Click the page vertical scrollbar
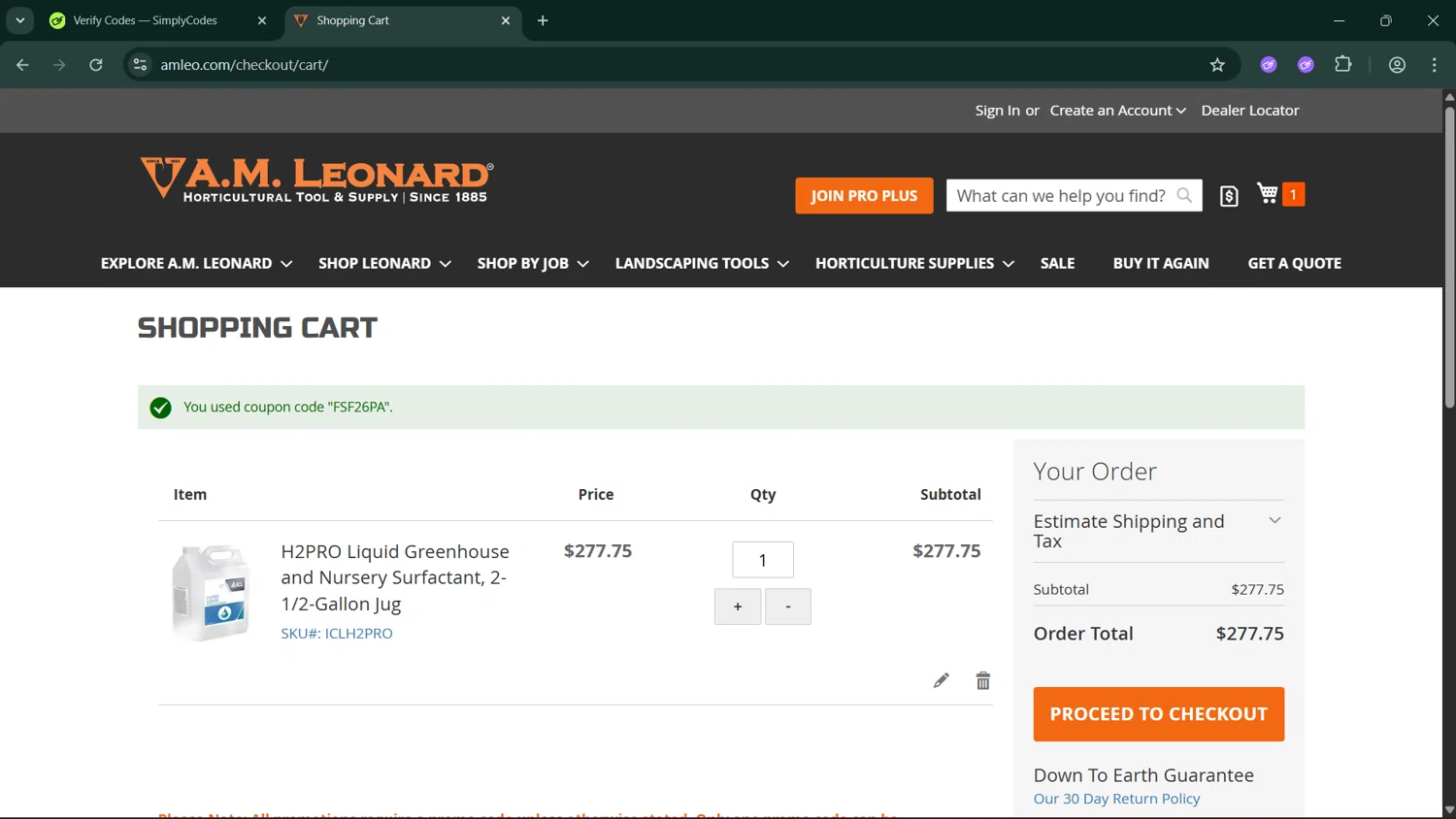The image size is (1456, 819). click(1449, 258)
